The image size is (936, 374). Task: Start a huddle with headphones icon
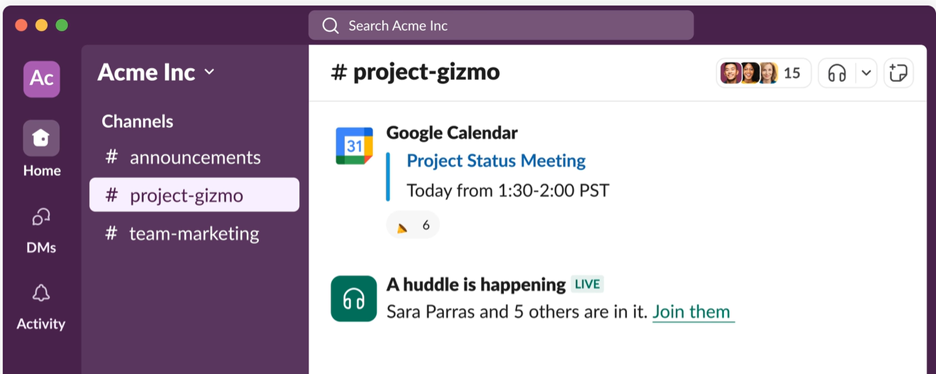(x=837, y=73)
